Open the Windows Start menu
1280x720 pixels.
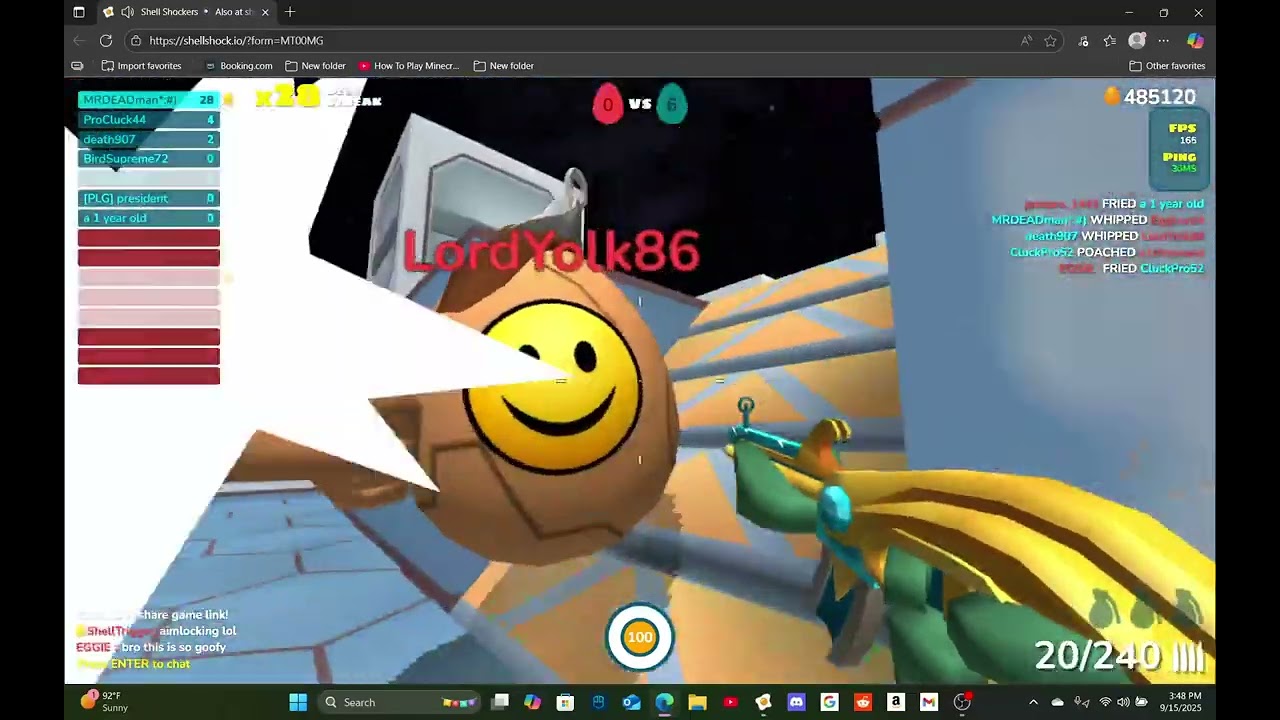pyautogui.click(x=298, y=702)
